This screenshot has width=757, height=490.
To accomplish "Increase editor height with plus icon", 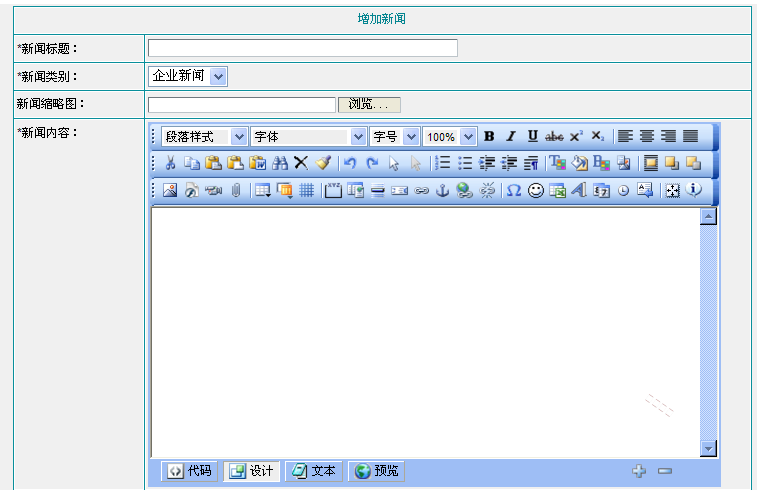I will coord(639,471).
